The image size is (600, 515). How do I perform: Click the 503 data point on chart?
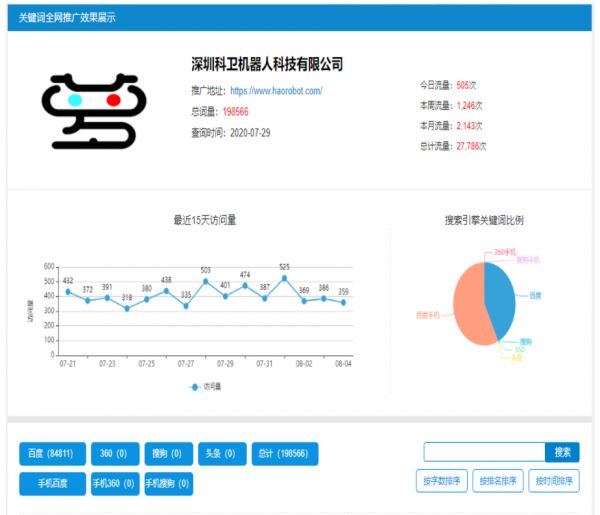(206, 281)
